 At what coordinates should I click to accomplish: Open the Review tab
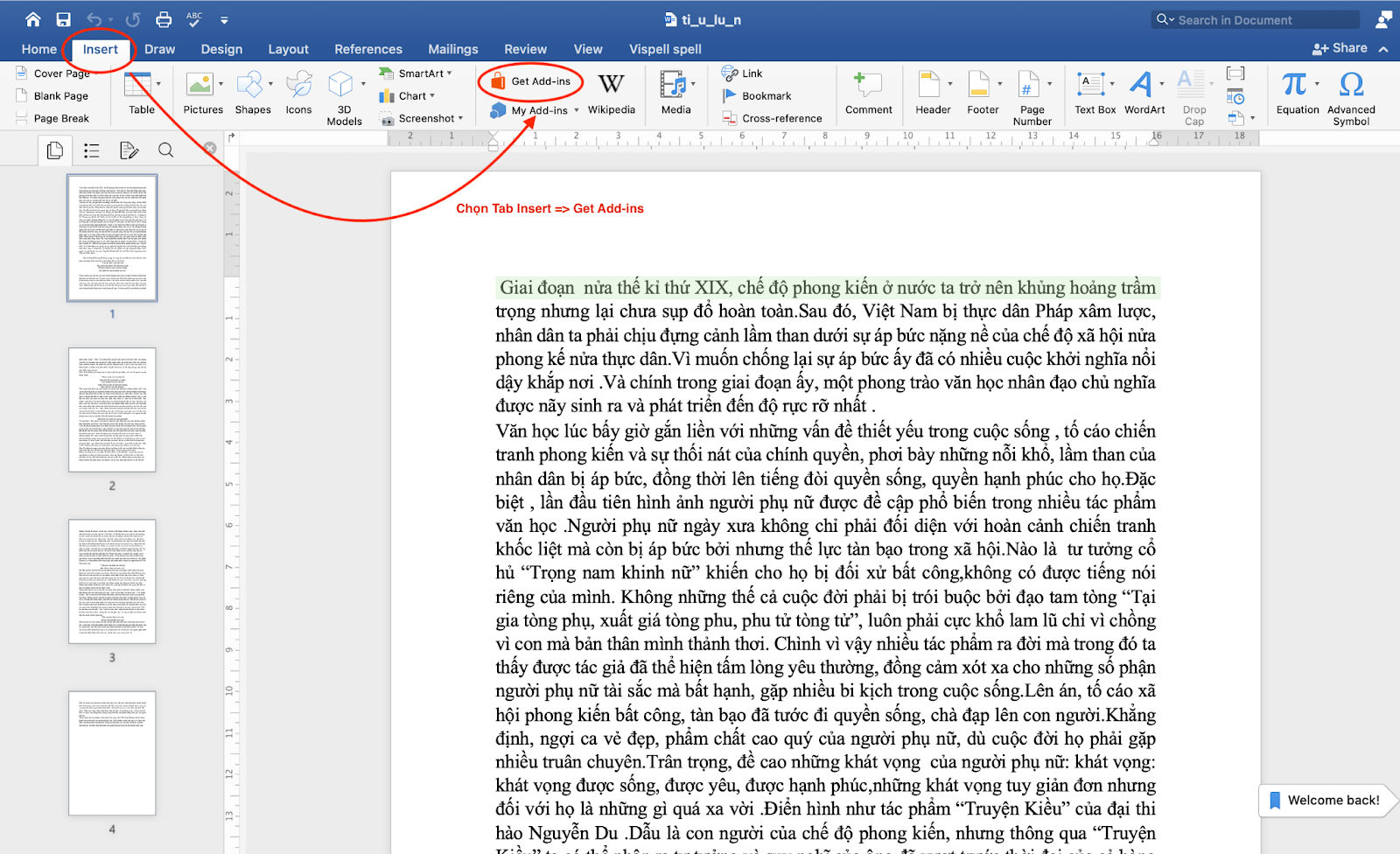point(525,49)
